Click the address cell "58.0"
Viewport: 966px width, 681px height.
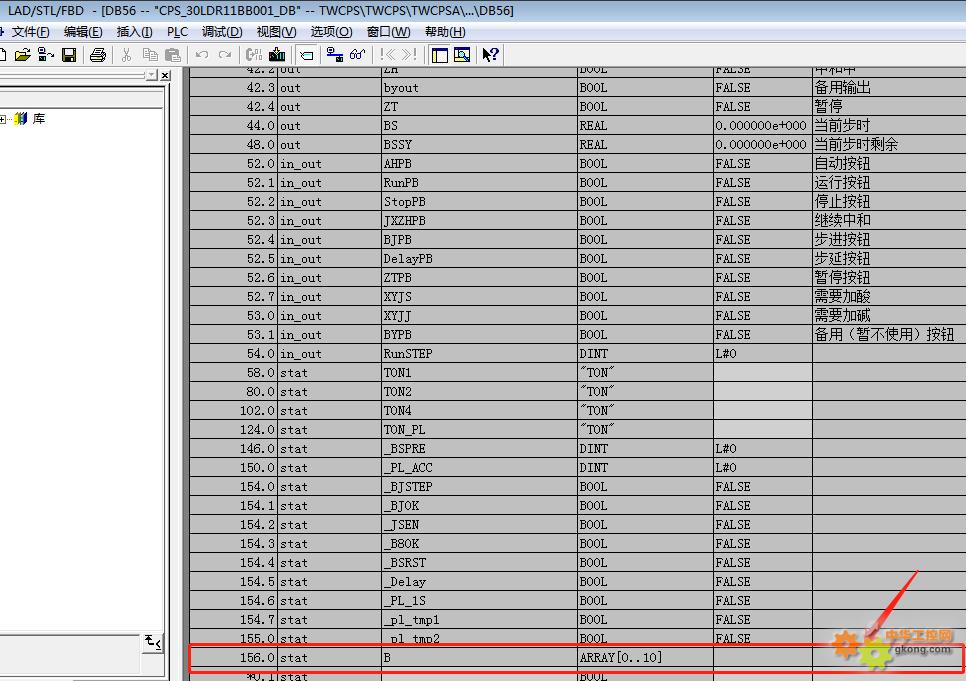point(233,373)
